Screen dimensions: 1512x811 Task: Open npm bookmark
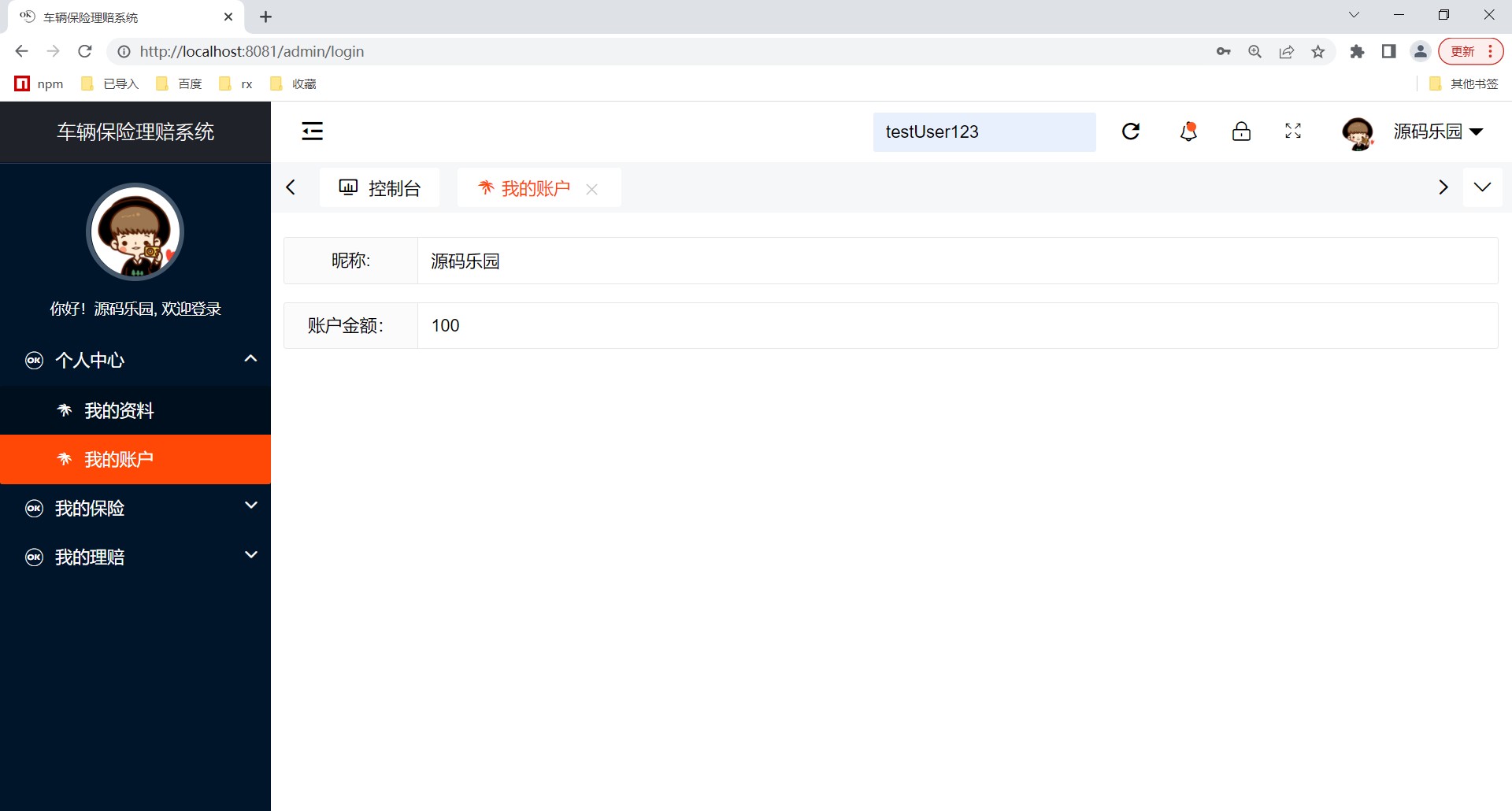pyautogui.click(x=39, y=83)
